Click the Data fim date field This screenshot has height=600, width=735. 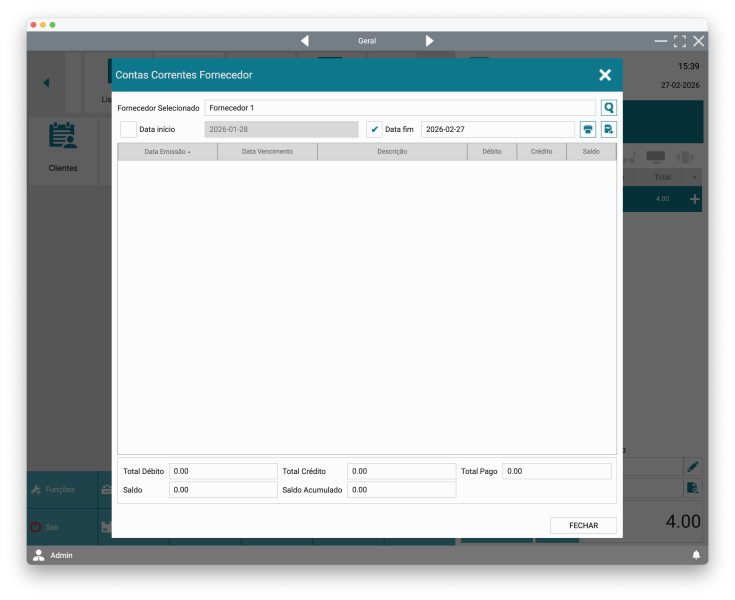pos(497,129)
